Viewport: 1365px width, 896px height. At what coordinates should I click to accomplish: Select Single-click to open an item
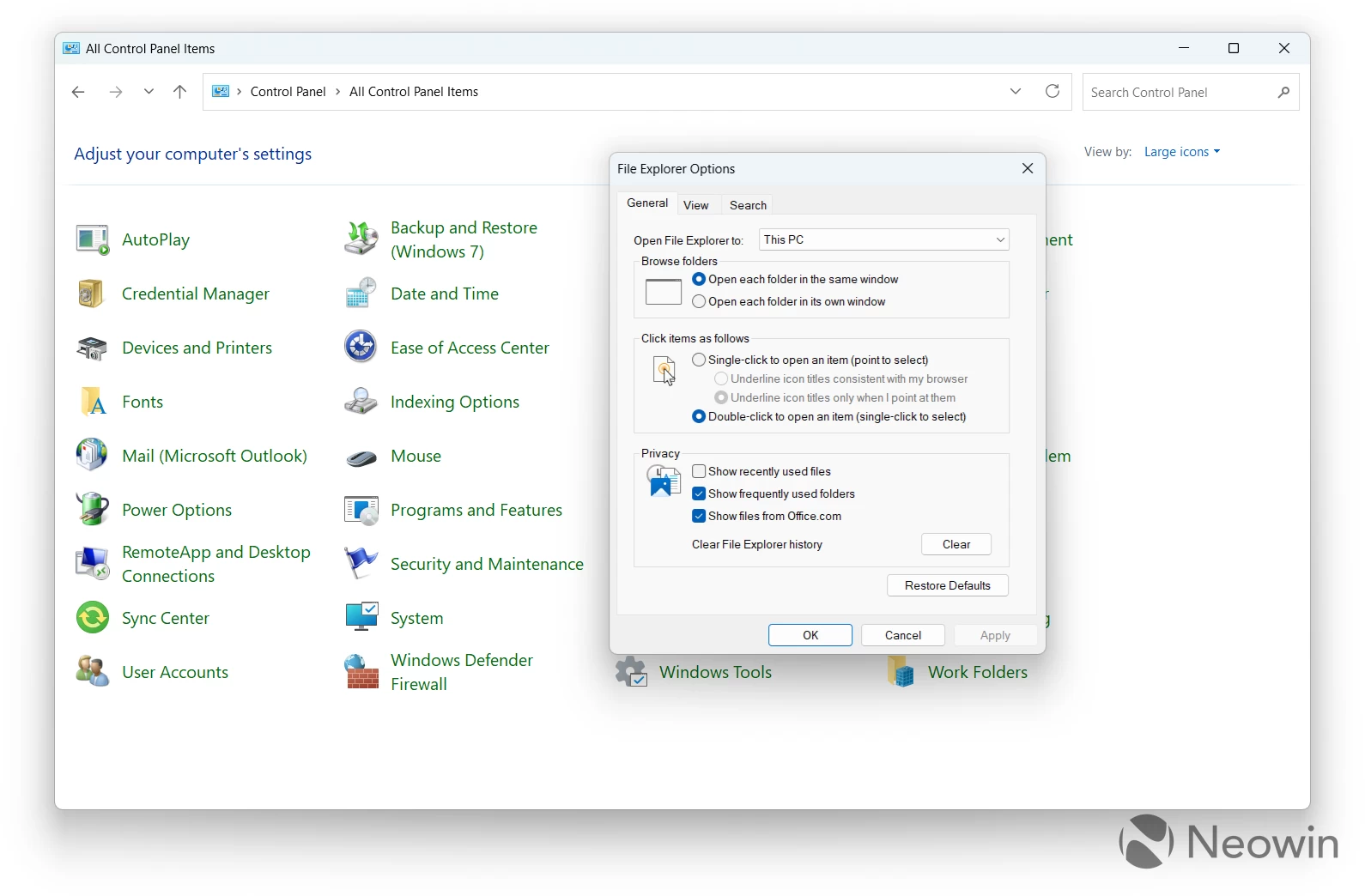coord(699,360)
